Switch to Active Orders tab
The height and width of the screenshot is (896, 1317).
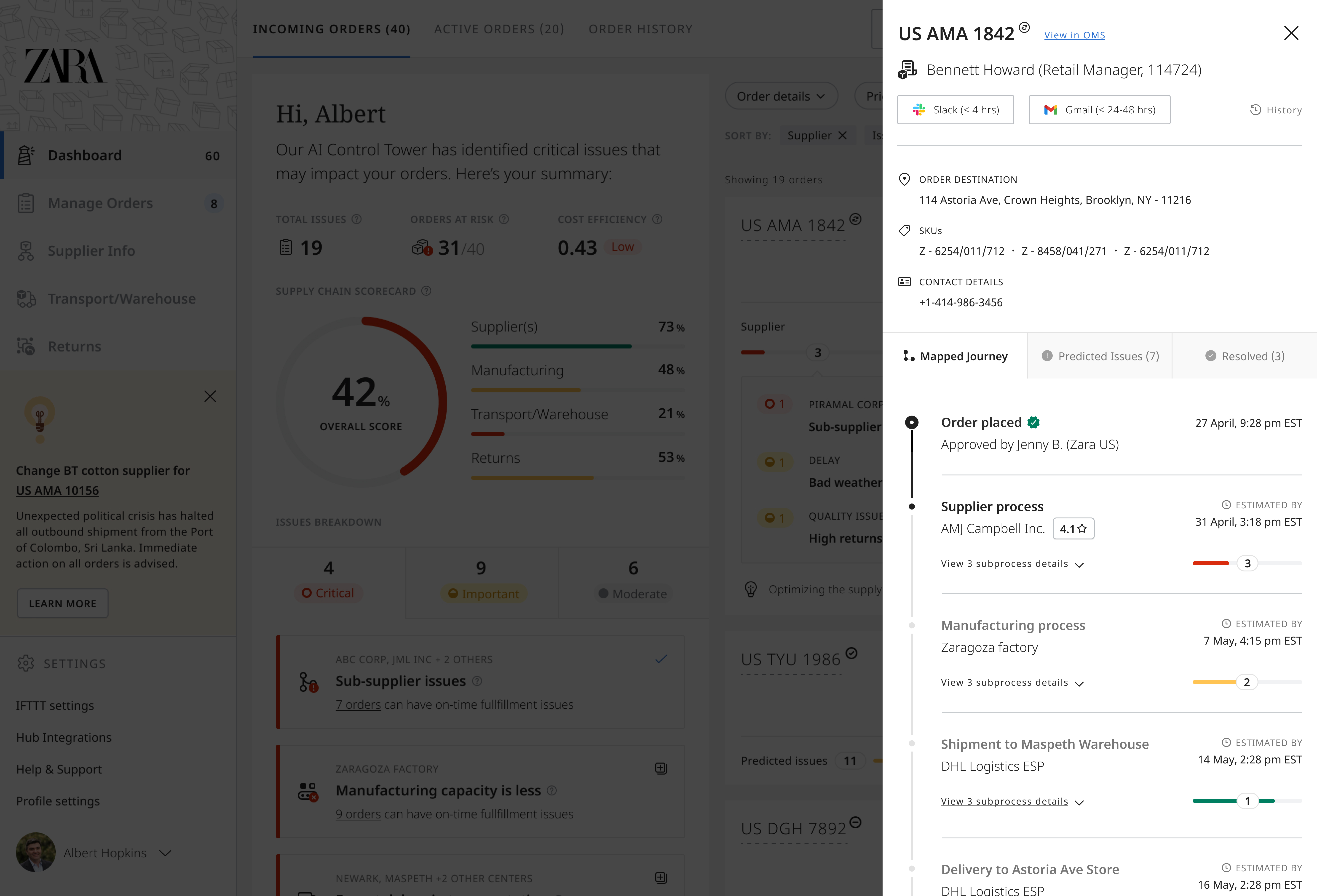499,29
